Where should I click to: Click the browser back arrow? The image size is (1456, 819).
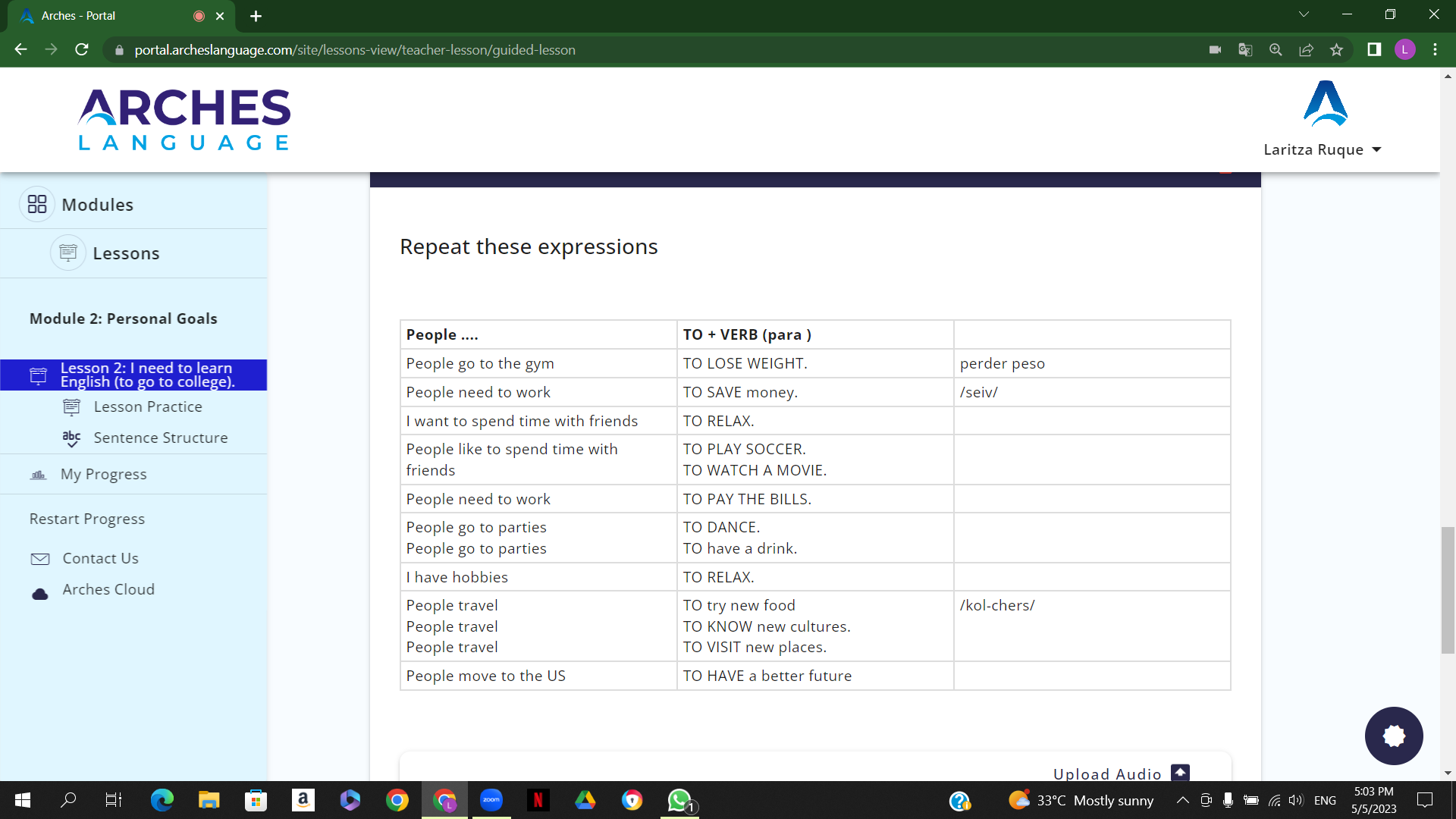point(20,49)
